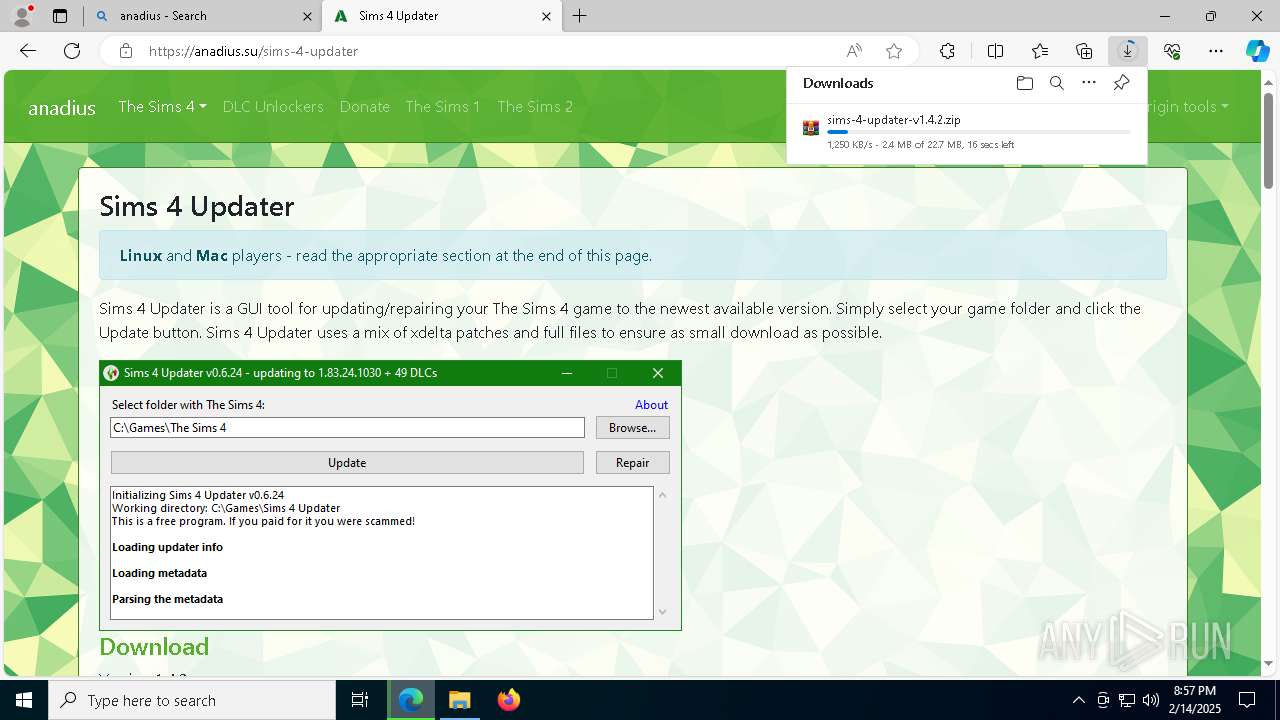1280x720 pixels.
Task: Show hidden tray icons chevron
Action: 1078,700
